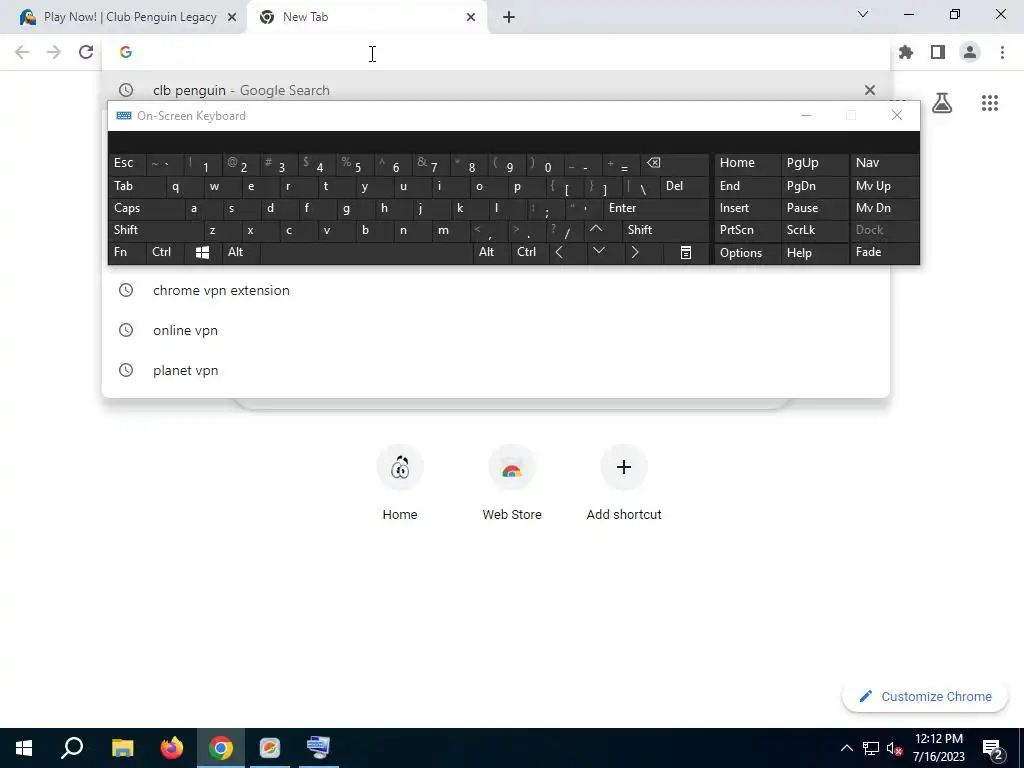Open the Windows Start menu
The width and height of the screenshot is (1024, 768).
pos(24,748)
